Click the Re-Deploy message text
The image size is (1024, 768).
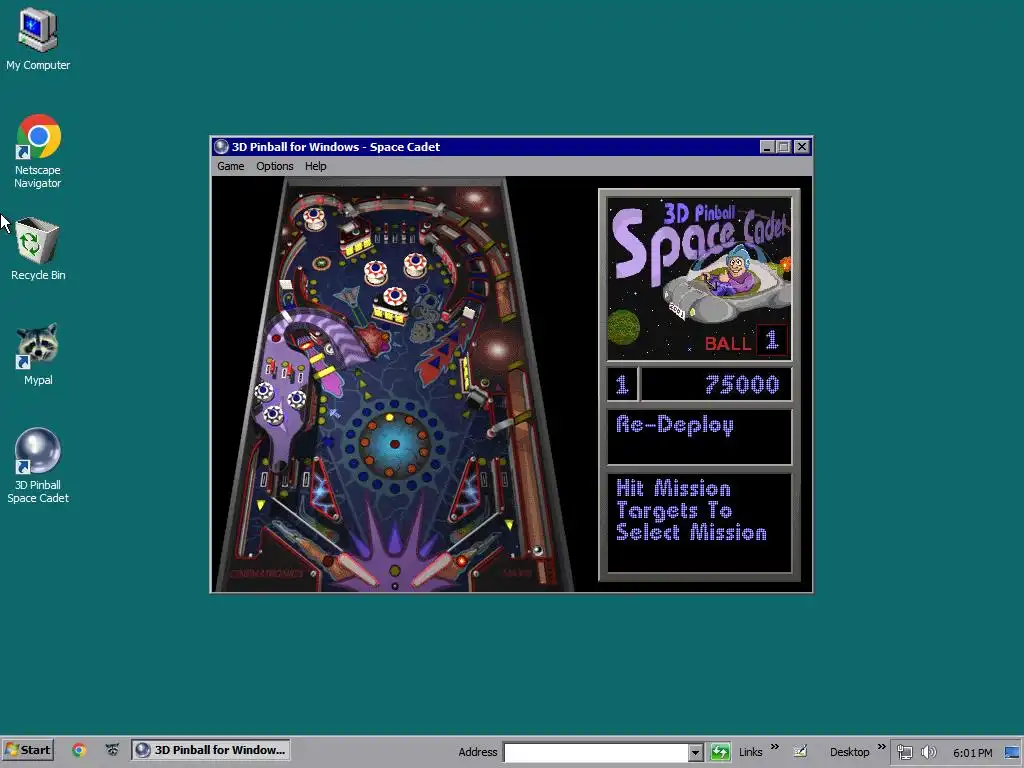pos(675,425)
